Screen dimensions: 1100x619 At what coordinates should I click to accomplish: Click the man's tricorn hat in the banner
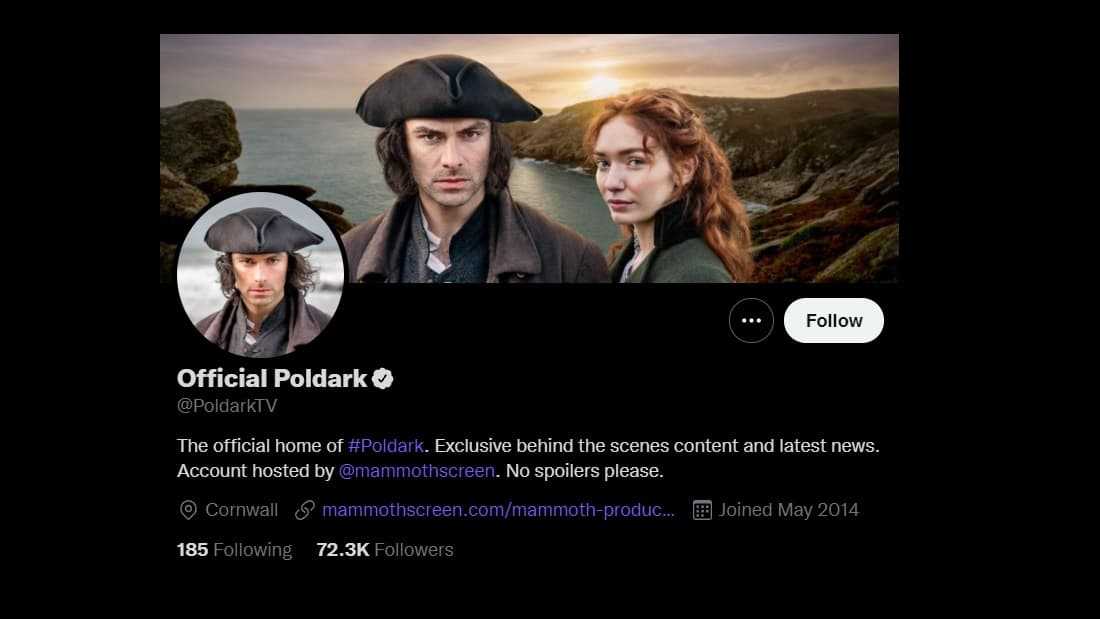click(x=447, y=92)
